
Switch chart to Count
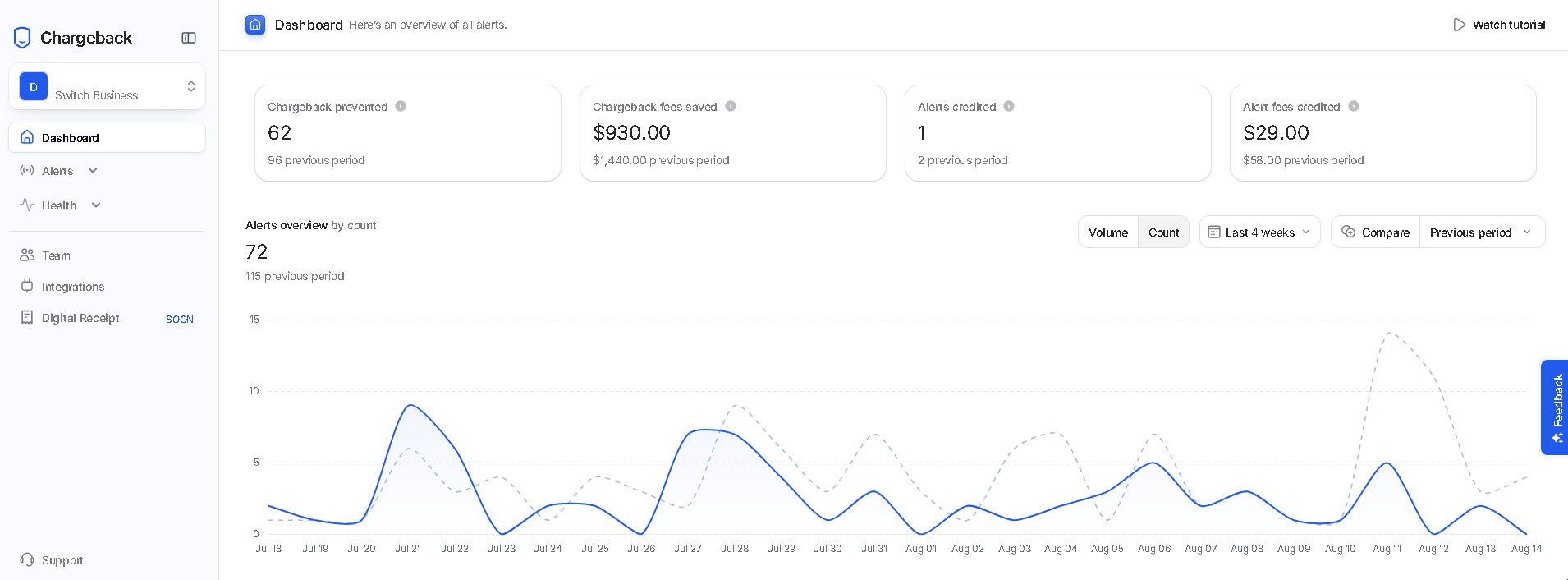[1163, 232]
